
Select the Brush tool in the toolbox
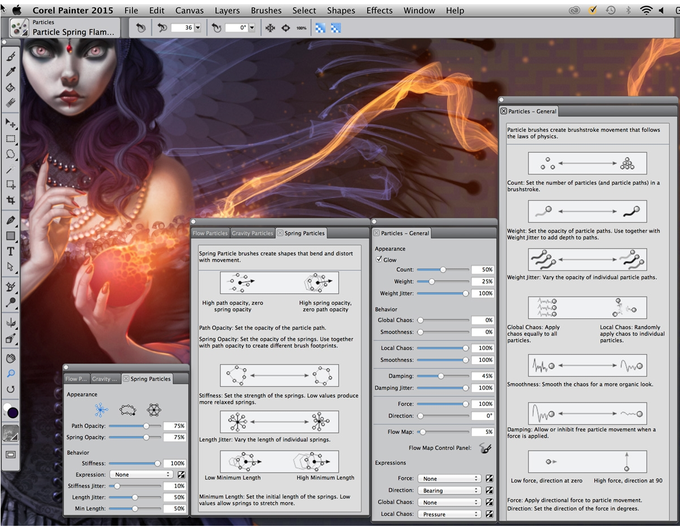coord(11,56)
